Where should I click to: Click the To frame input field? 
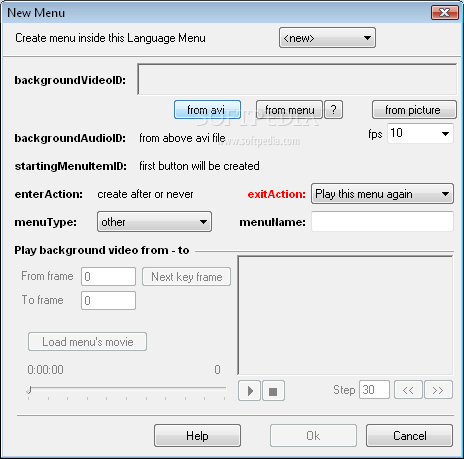pos(108,300)
